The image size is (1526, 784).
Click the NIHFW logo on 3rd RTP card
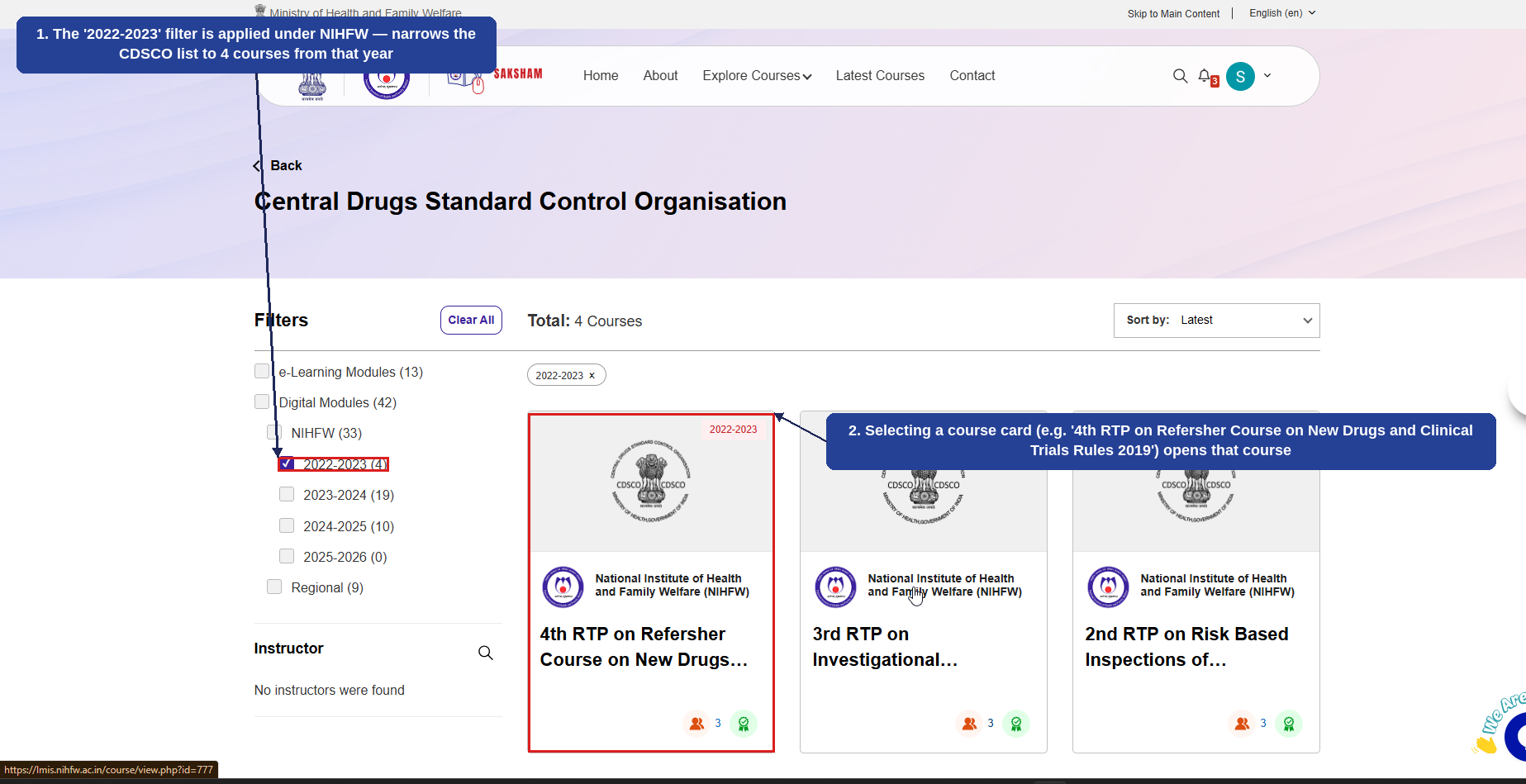tap(836, 587)
